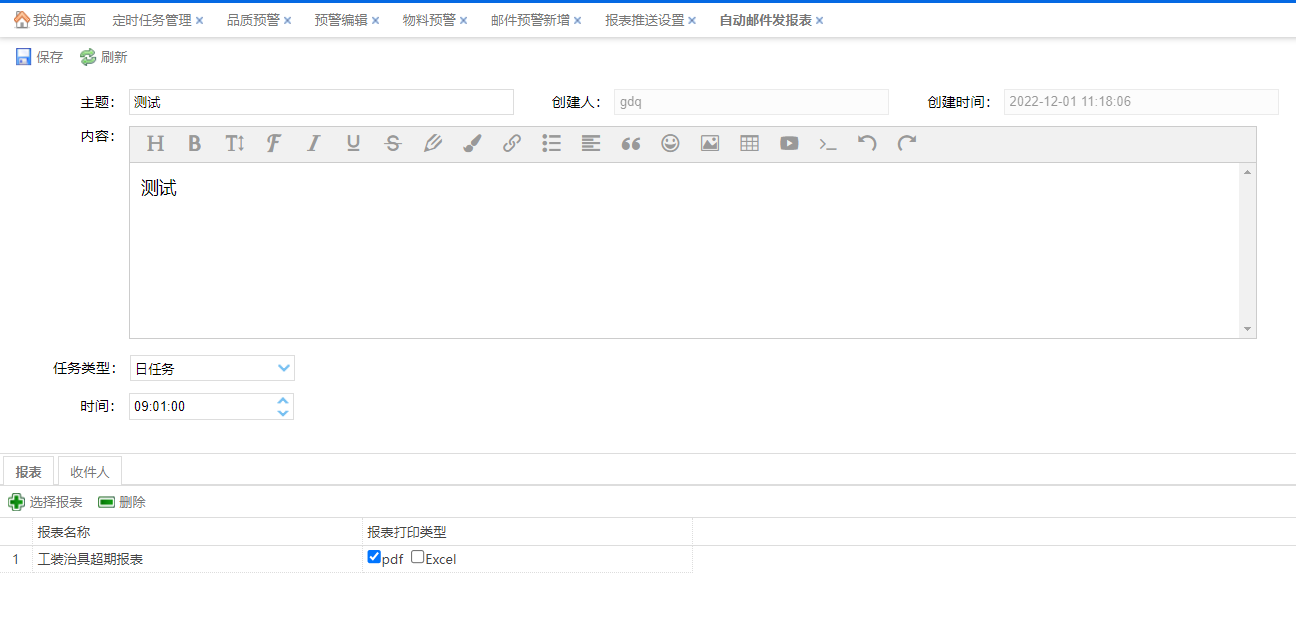Viewport: 1296px width, 639px height.
Task: Switch to the 收件人 tab
Action: click(x=90, y=472)
